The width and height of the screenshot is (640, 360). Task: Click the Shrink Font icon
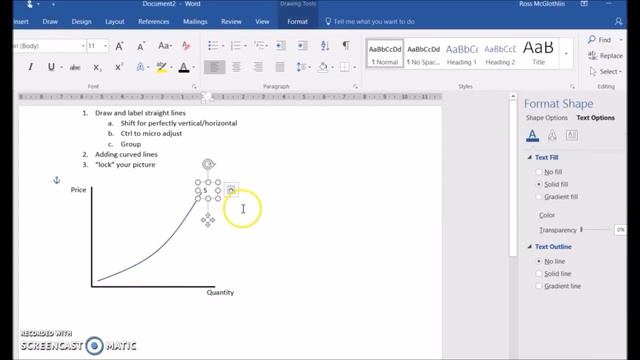point(141,46)
